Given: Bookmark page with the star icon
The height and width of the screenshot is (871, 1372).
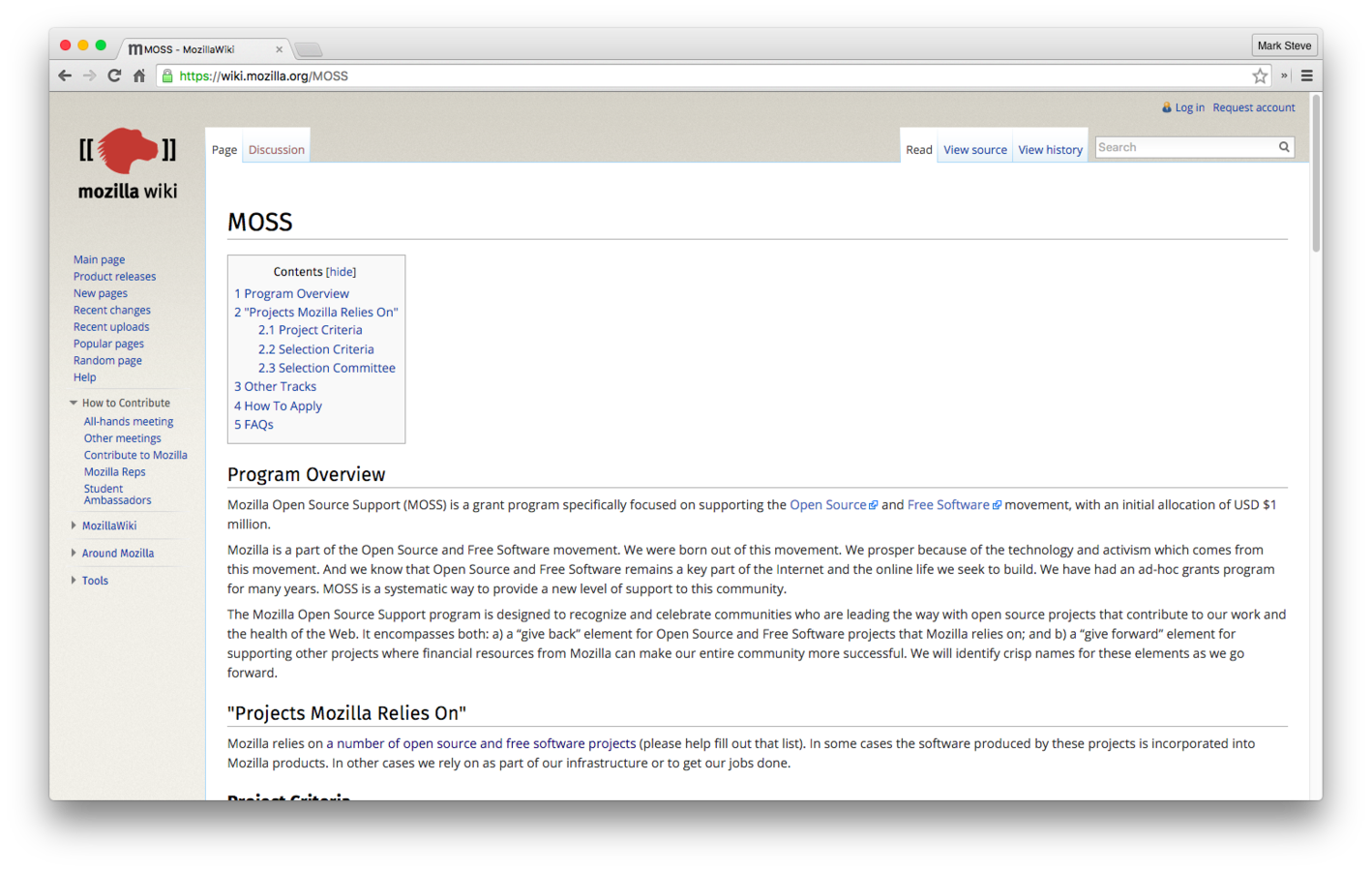Looking at the screenshot, I should (1260, 75).
